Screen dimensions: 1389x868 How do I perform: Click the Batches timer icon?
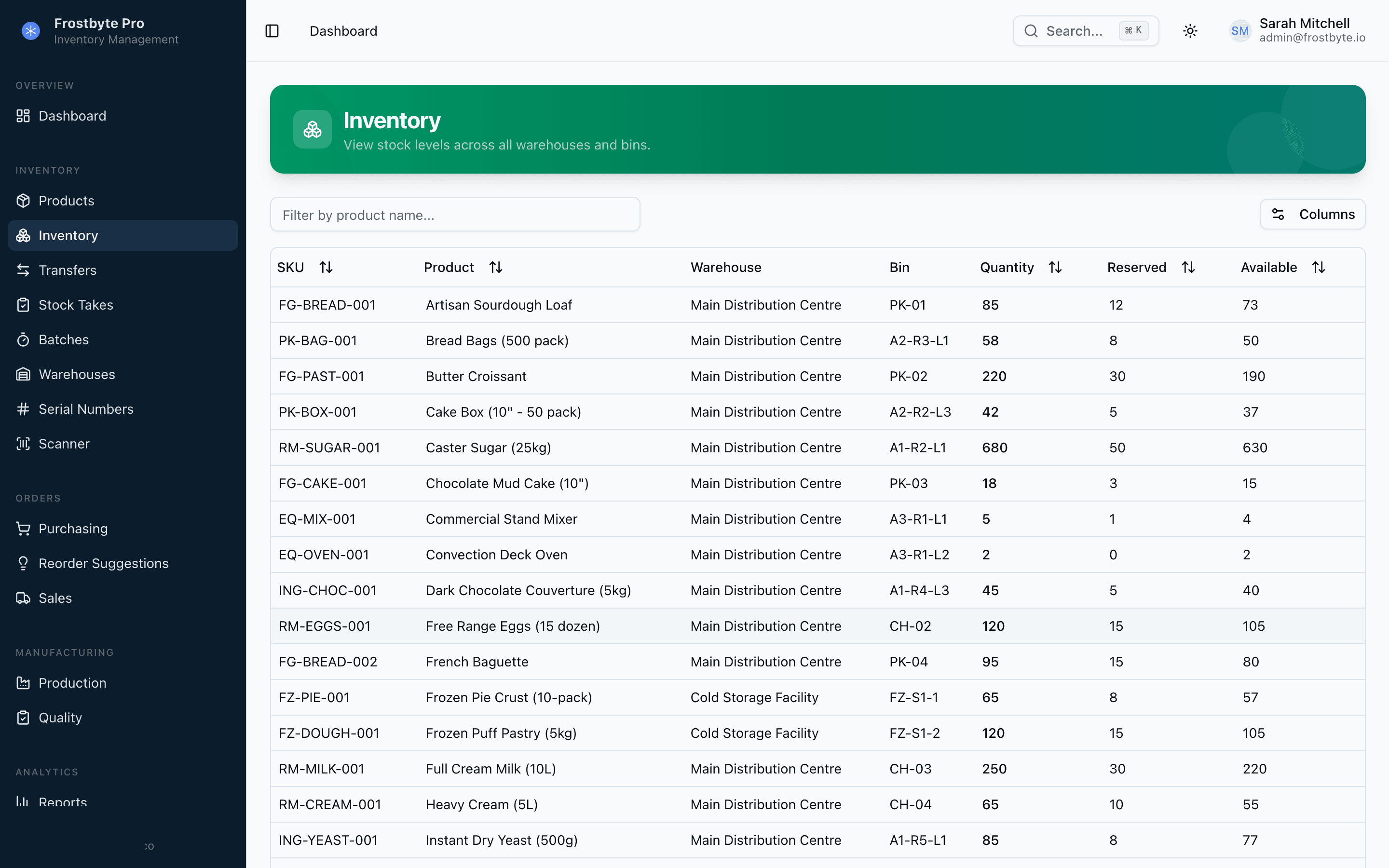point(23,339)
